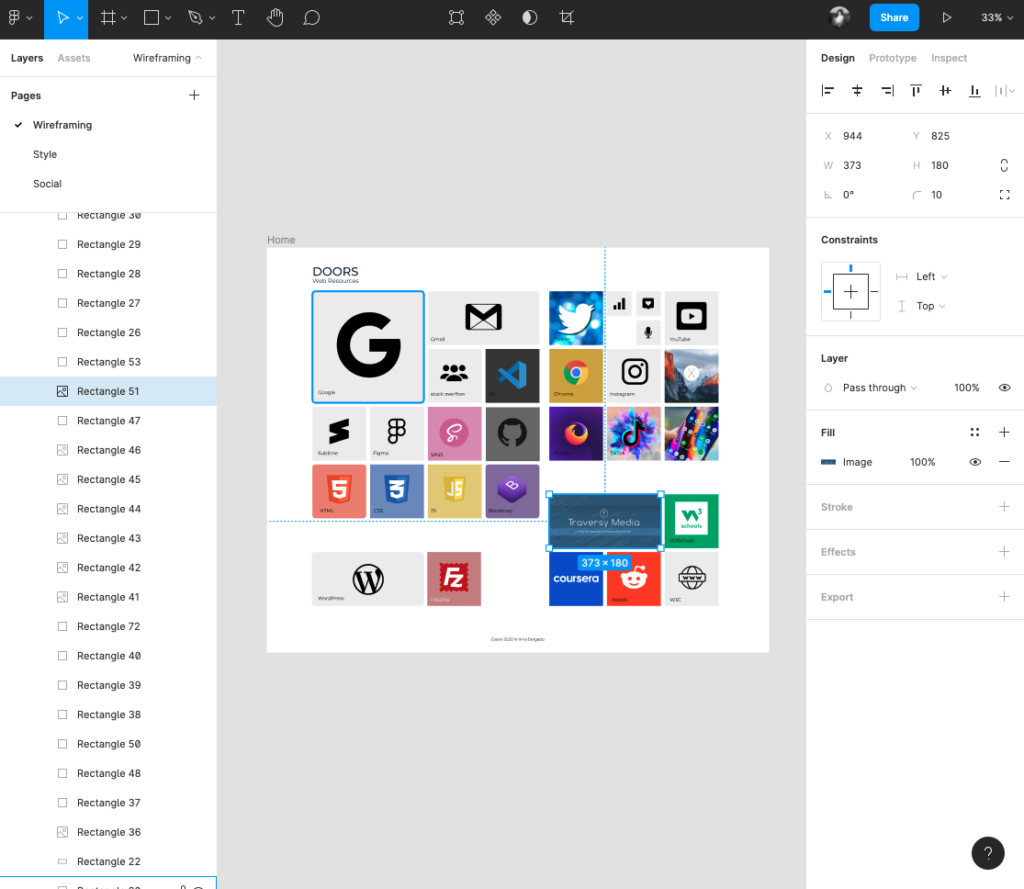1024x889 pixels.
Task: Open the Figma main menu icon
Action: point(14,18)
